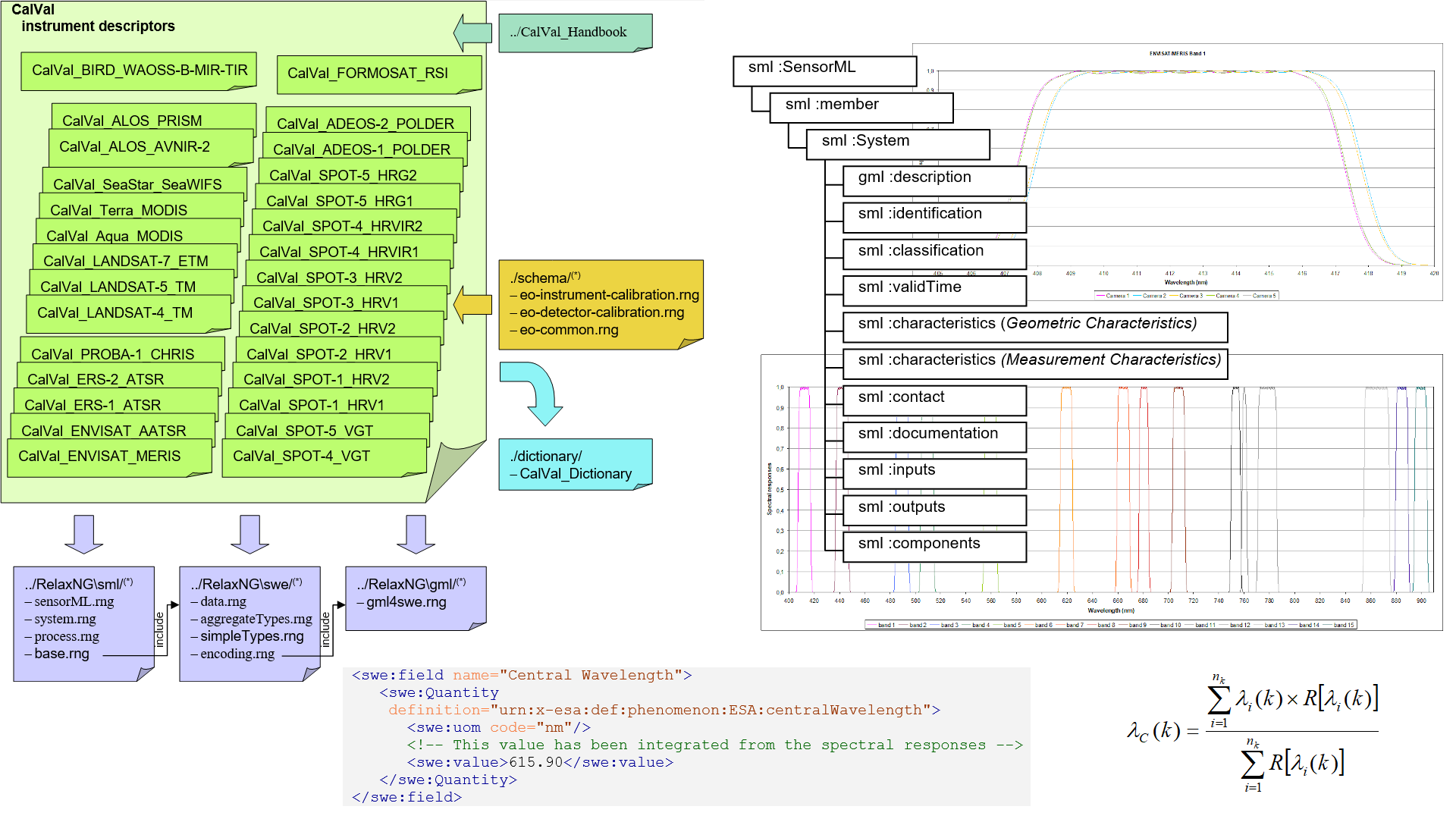Select the CalVal_FORMOSAT_RSI descriptor
The width and height of the screenshot is (1456, 819).
(379, 74)
